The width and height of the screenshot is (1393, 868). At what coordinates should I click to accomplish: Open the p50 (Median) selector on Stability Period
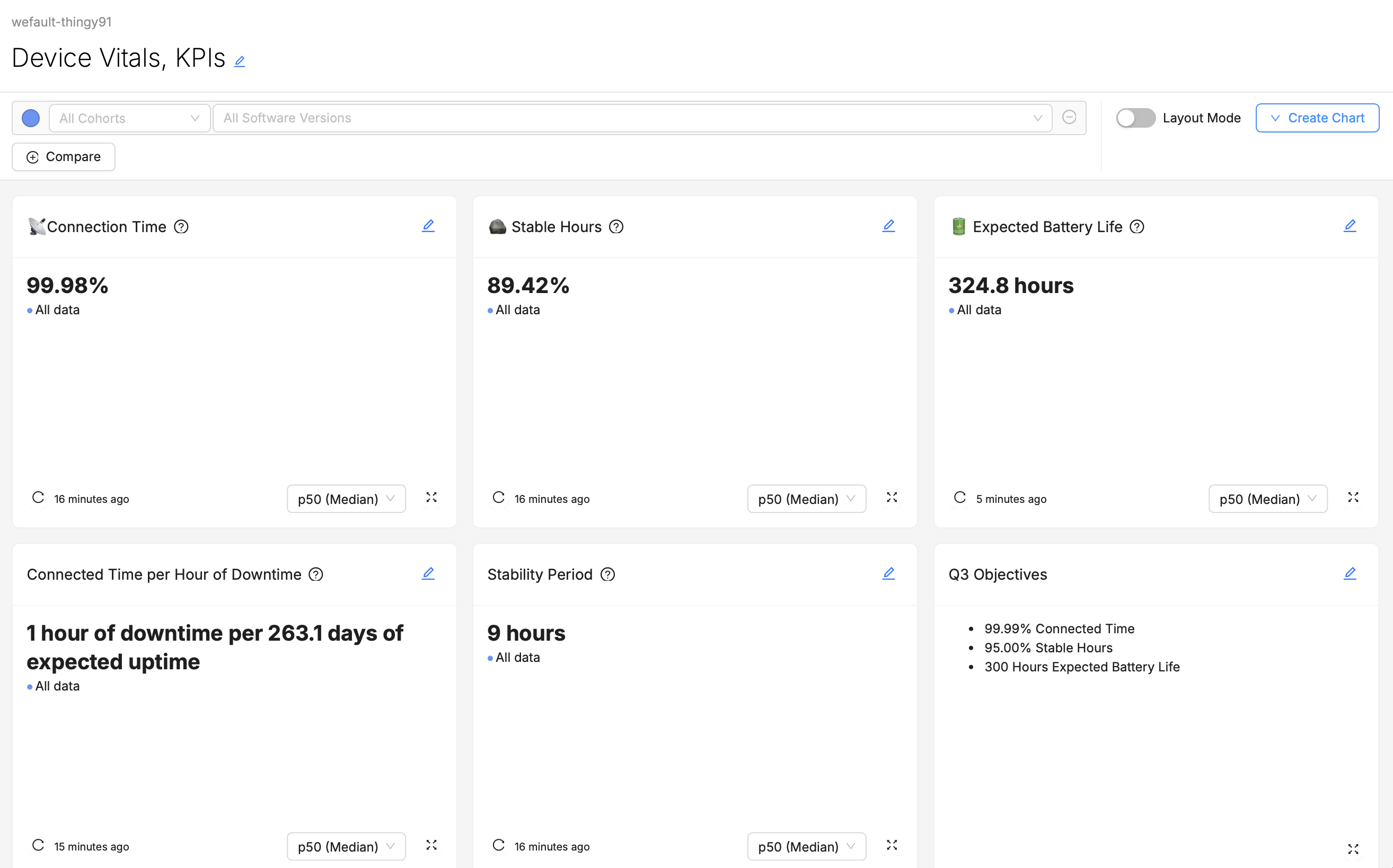click(x=806, y=846)
